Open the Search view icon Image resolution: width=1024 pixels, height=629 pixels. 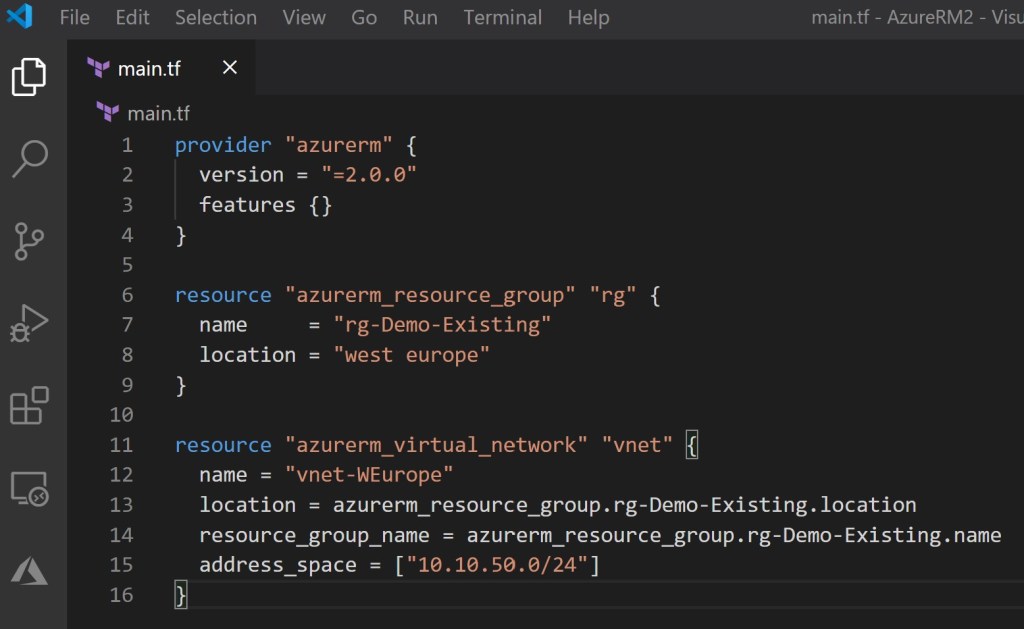[x=29, y=158]
